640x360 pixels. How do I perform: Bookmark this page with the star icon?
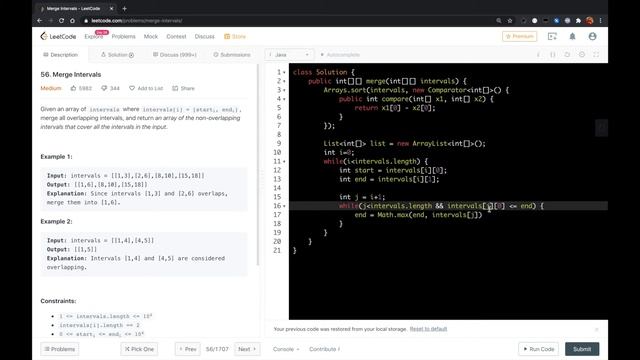pyautogui.click(x=510, y=20)
